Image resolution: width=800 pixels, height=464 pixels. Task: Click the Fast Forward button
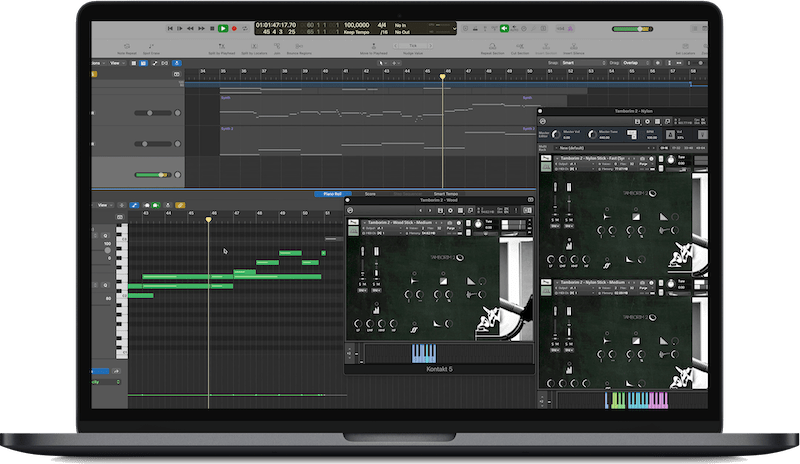(202, 29)
